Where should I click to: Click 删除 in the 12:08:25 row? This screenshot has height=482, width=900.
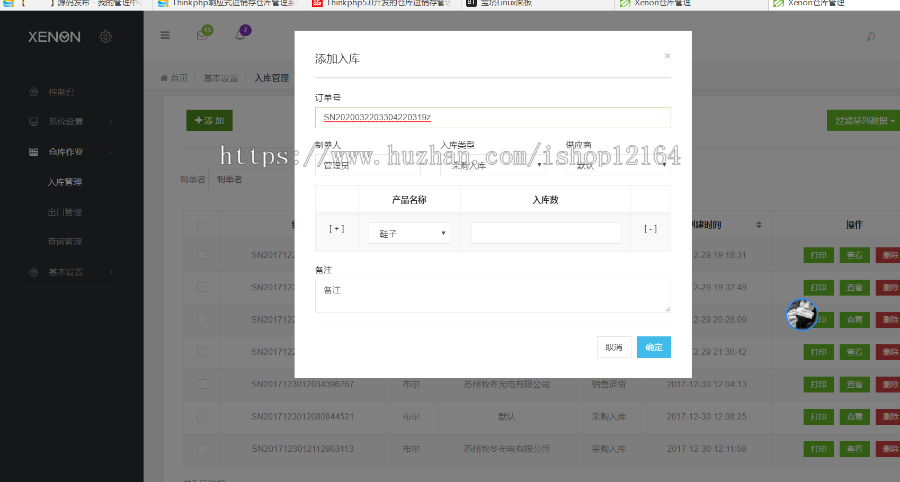click(x=889, y=417)
